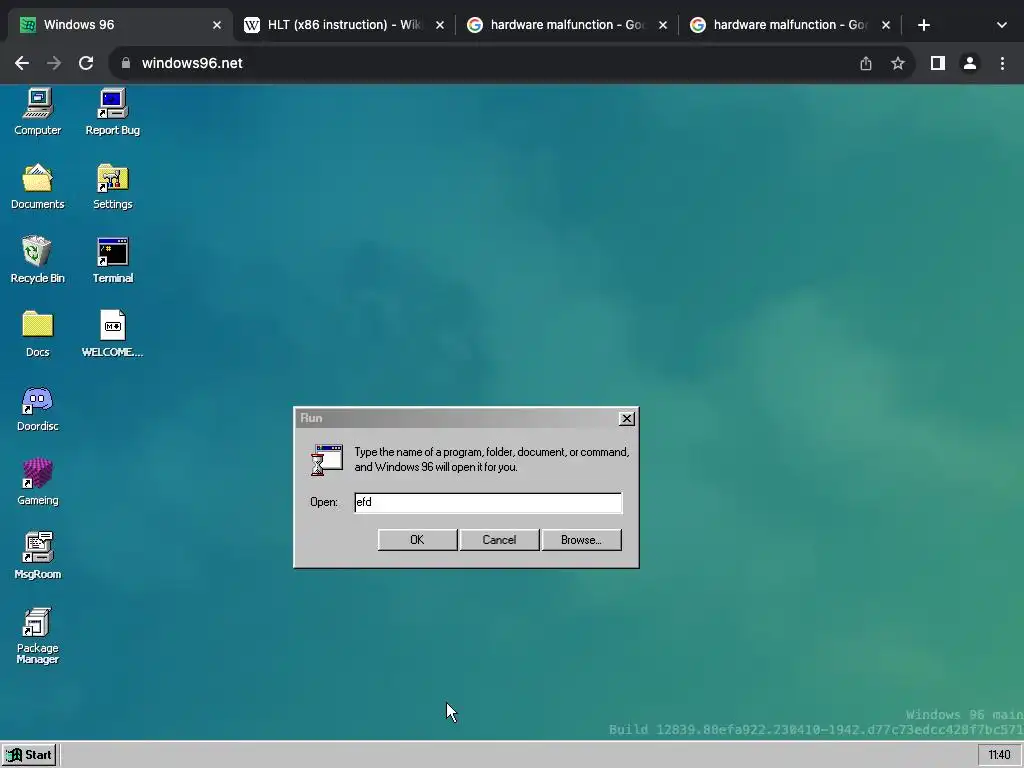1024x768 pixels.
Task: Confirm the Run dialog with OK
Action: (x=417, y=540)
